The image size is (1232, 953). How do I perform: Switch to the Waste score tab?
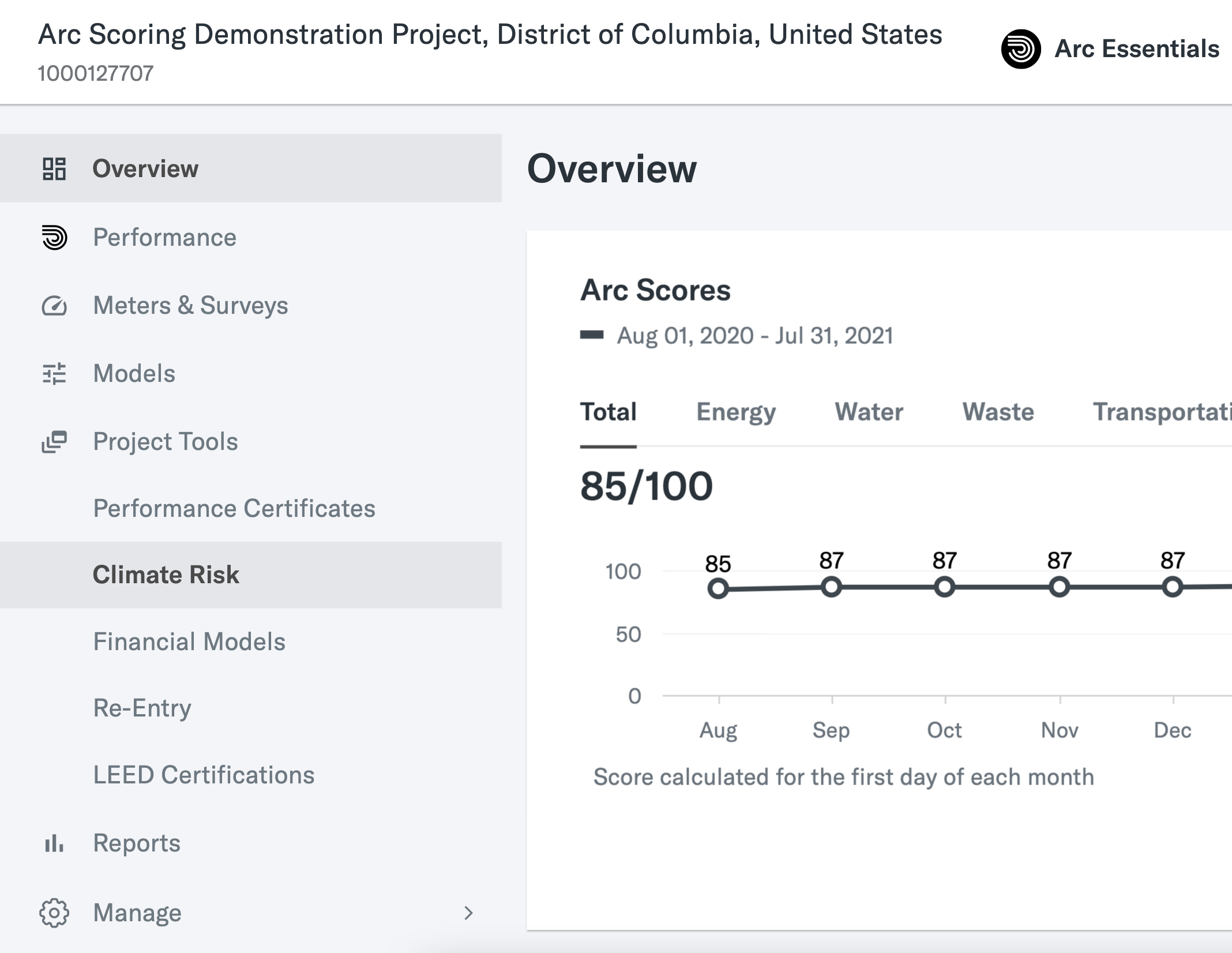(x=998, y=412)
